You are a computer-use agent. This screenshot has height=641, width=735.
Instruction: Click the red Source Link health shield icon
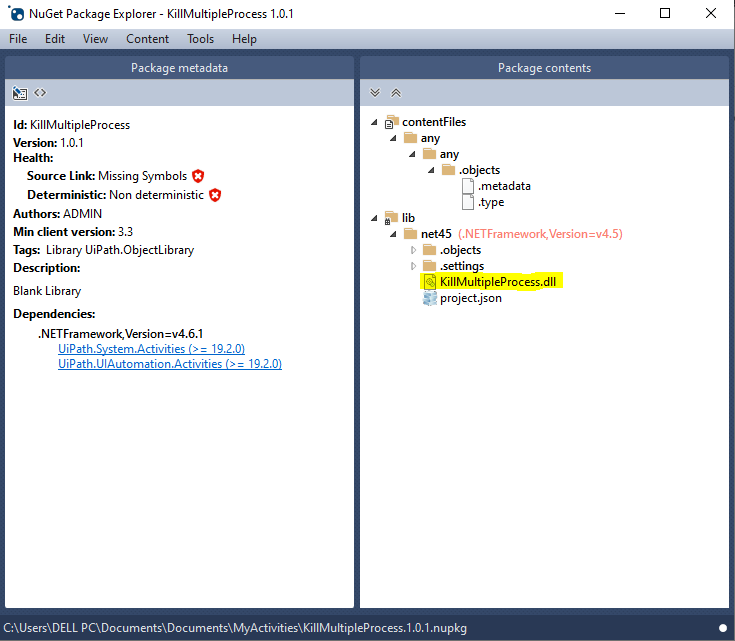[x=198, y=176]
